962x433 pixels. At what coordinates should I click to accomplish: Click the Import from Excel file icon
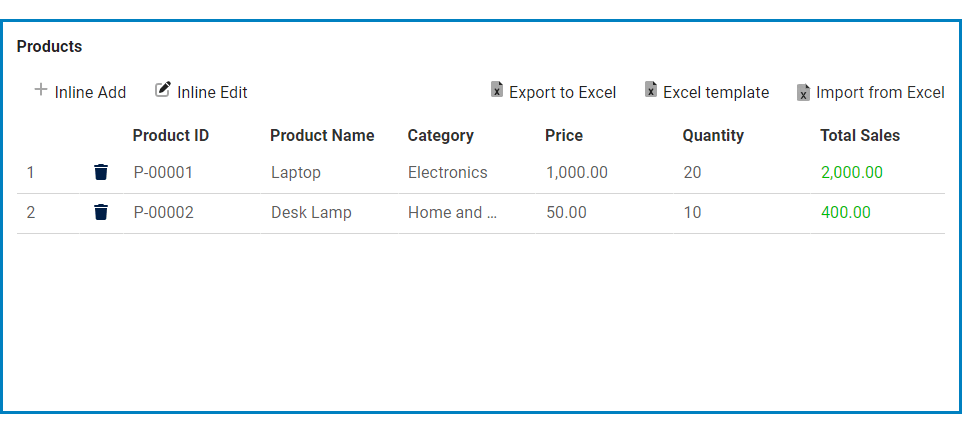(x=803, y=92)
